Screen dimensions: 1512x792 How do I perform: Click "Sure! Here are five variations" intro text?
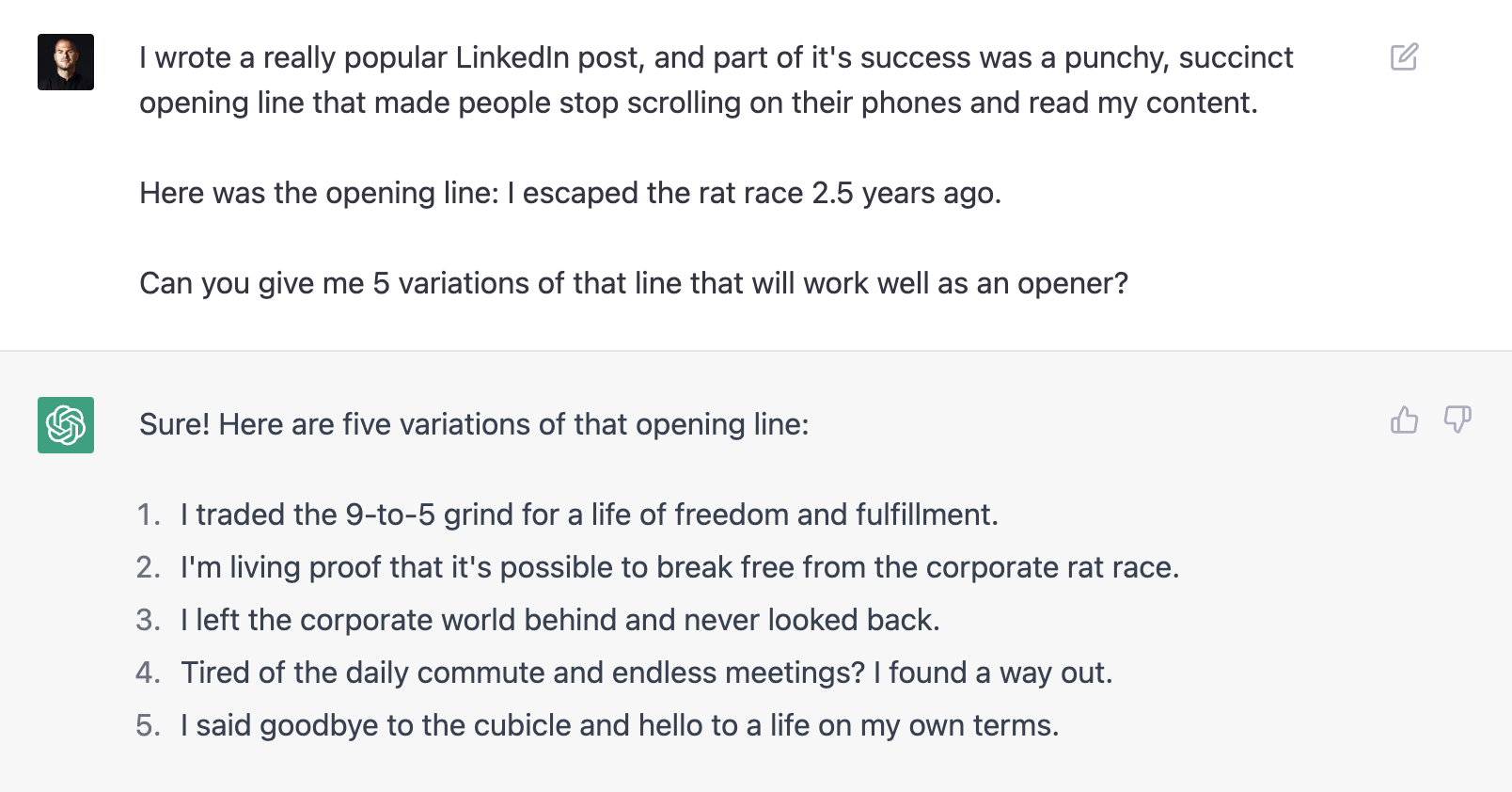point(474,424)
